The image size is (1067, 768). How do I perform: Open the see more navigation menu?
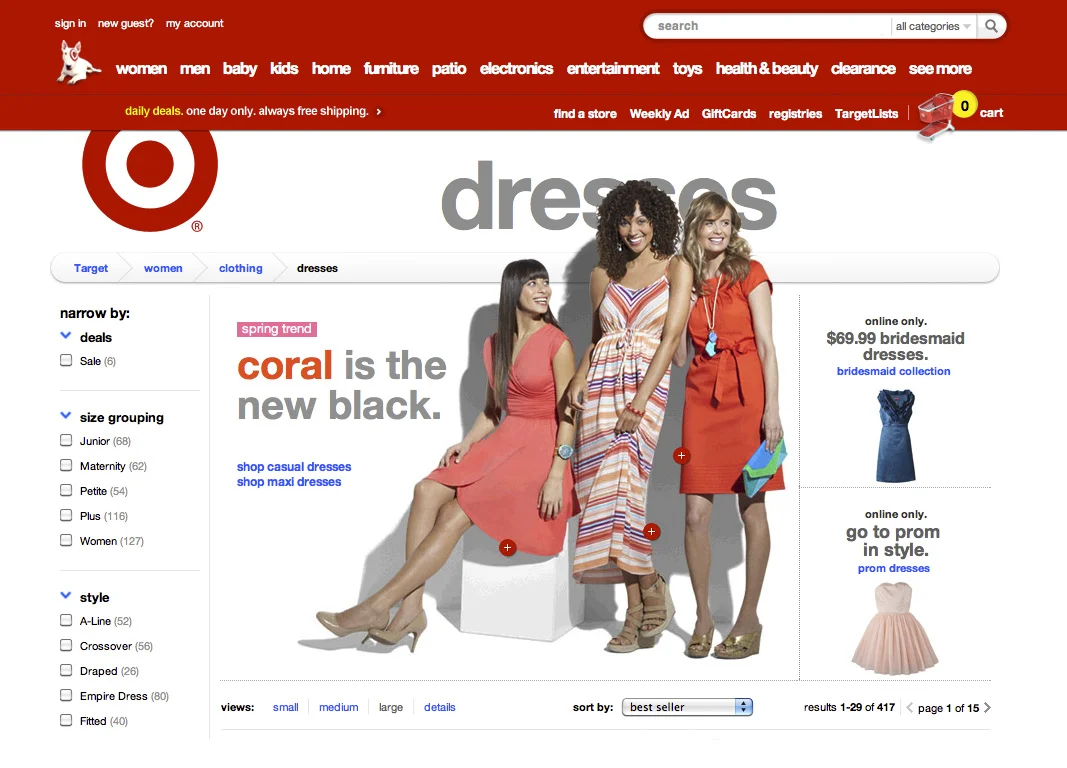940,69
